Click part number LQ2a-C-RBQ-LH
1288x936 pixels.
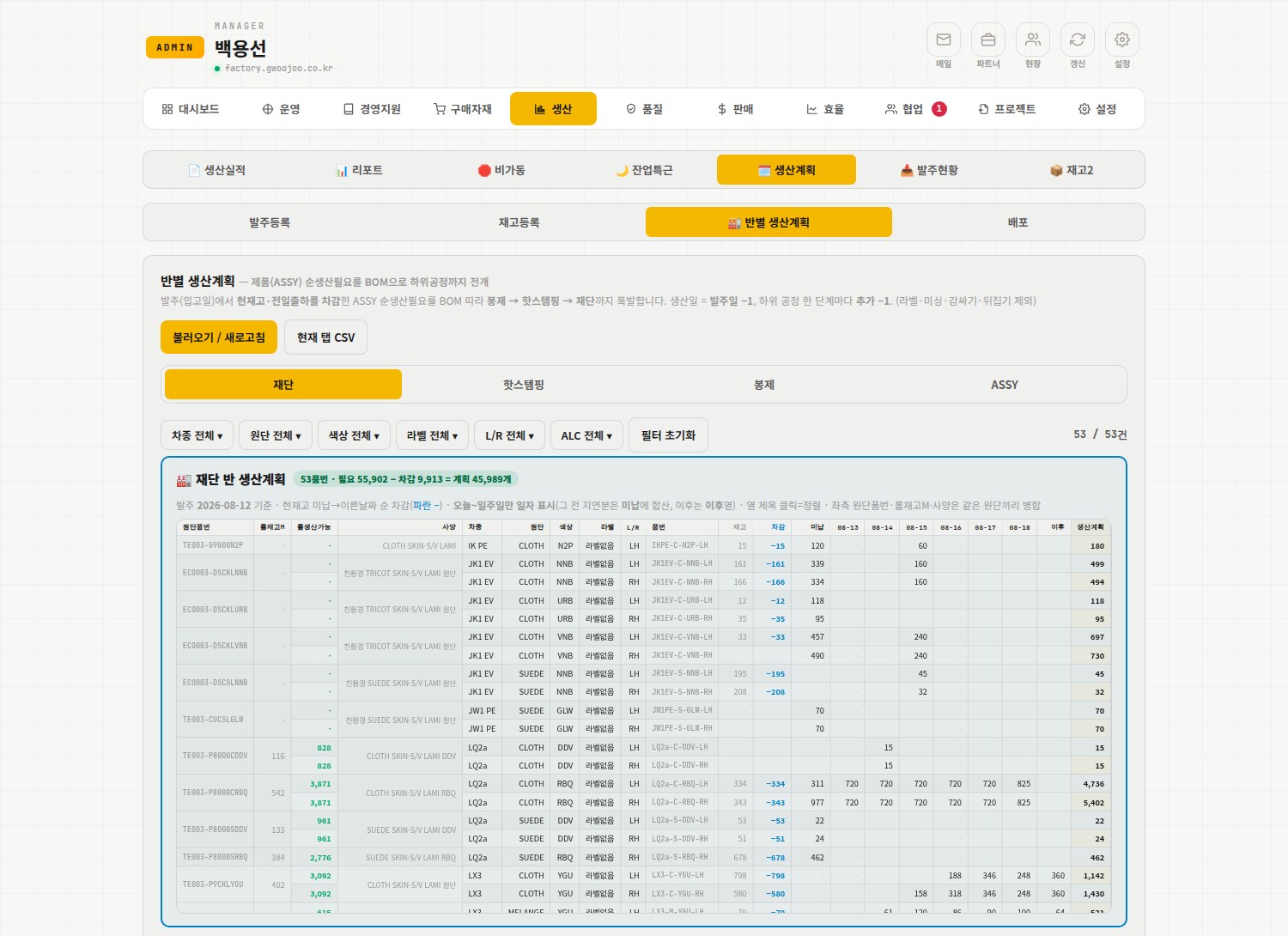[680, 784]
